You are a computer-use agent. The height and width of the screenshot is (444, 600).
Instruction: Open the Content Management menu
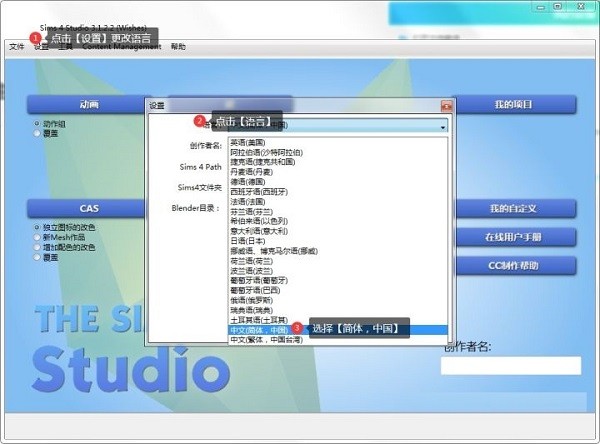click(x=122, y=47)
